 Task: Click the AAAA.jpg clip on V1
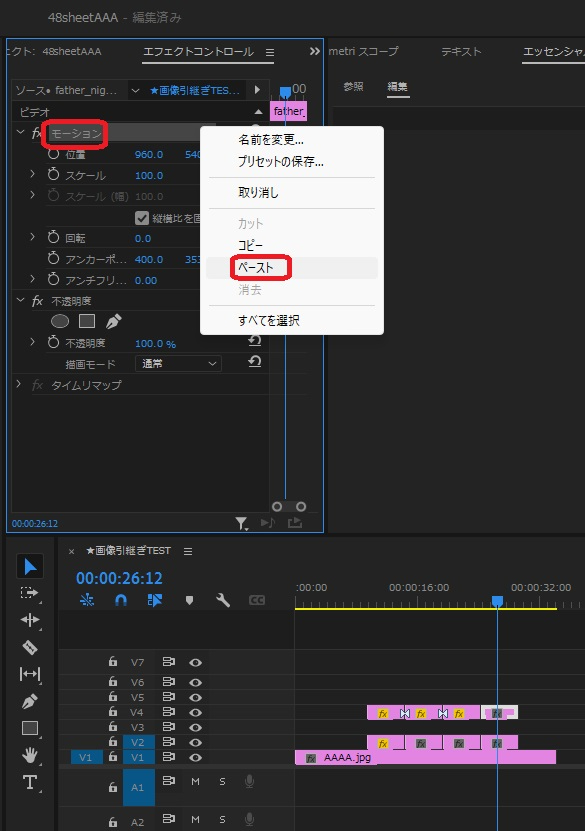pos(425,757)
